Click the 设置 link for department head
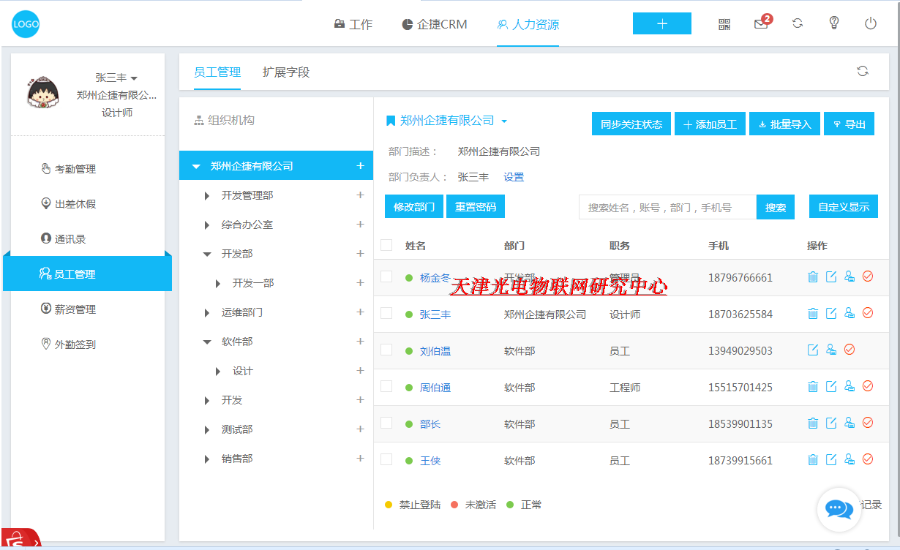 [x=514, y=177]
